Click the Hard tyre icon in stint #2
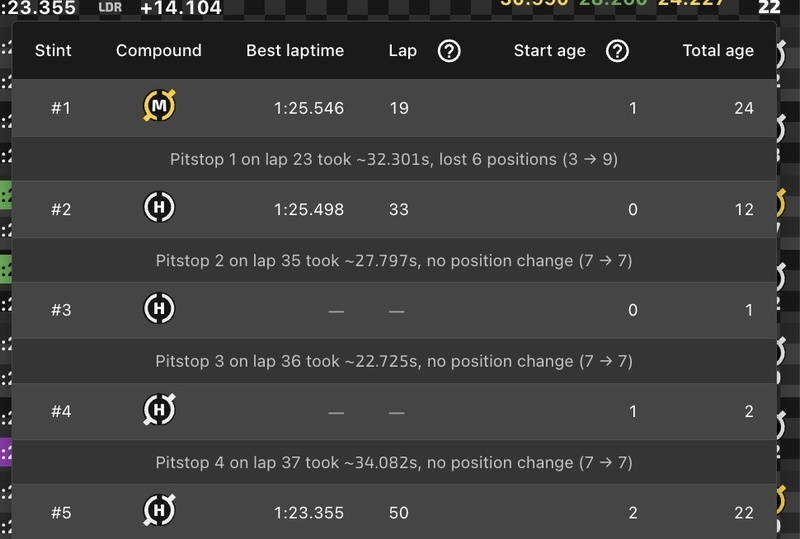 point(159,207)
